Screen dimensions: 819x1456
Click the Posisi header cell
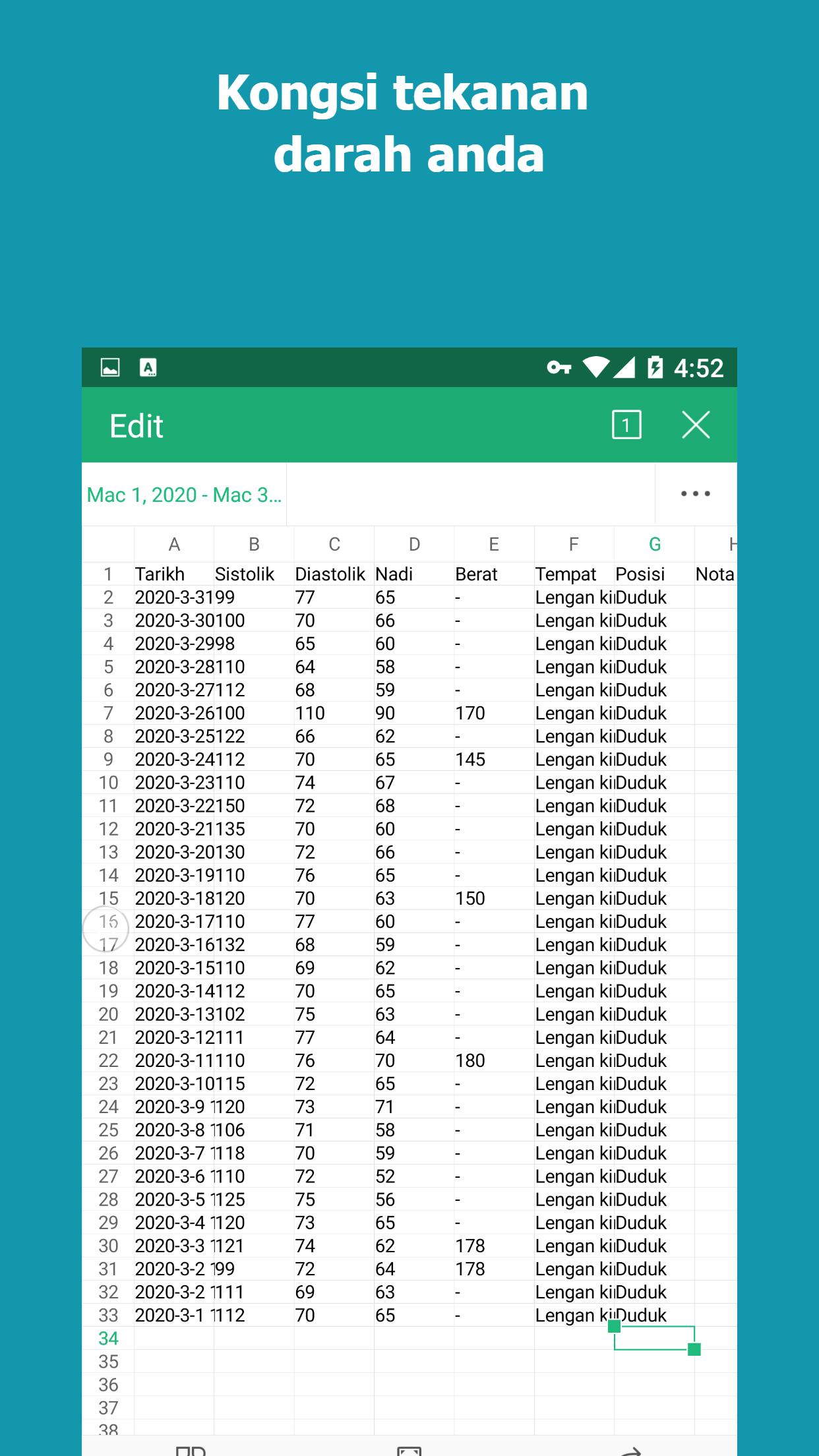tap(655, 574)
